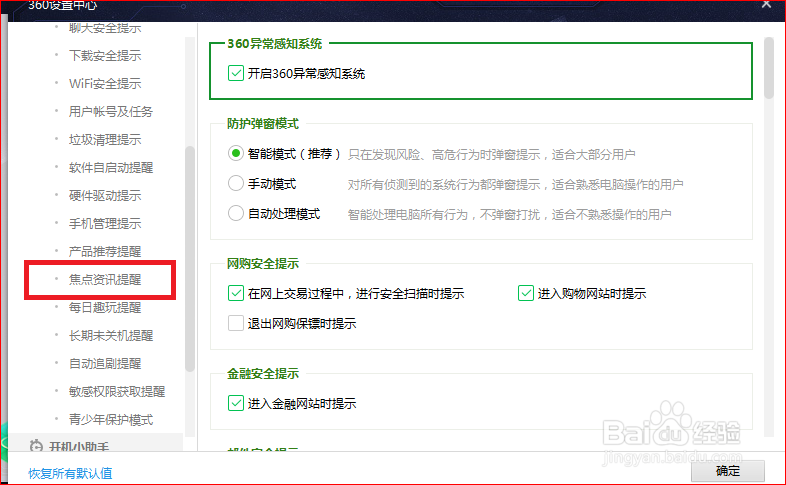Close the 360设置中心 window
This screenshot has height=485, width=786.
point(766,5)
